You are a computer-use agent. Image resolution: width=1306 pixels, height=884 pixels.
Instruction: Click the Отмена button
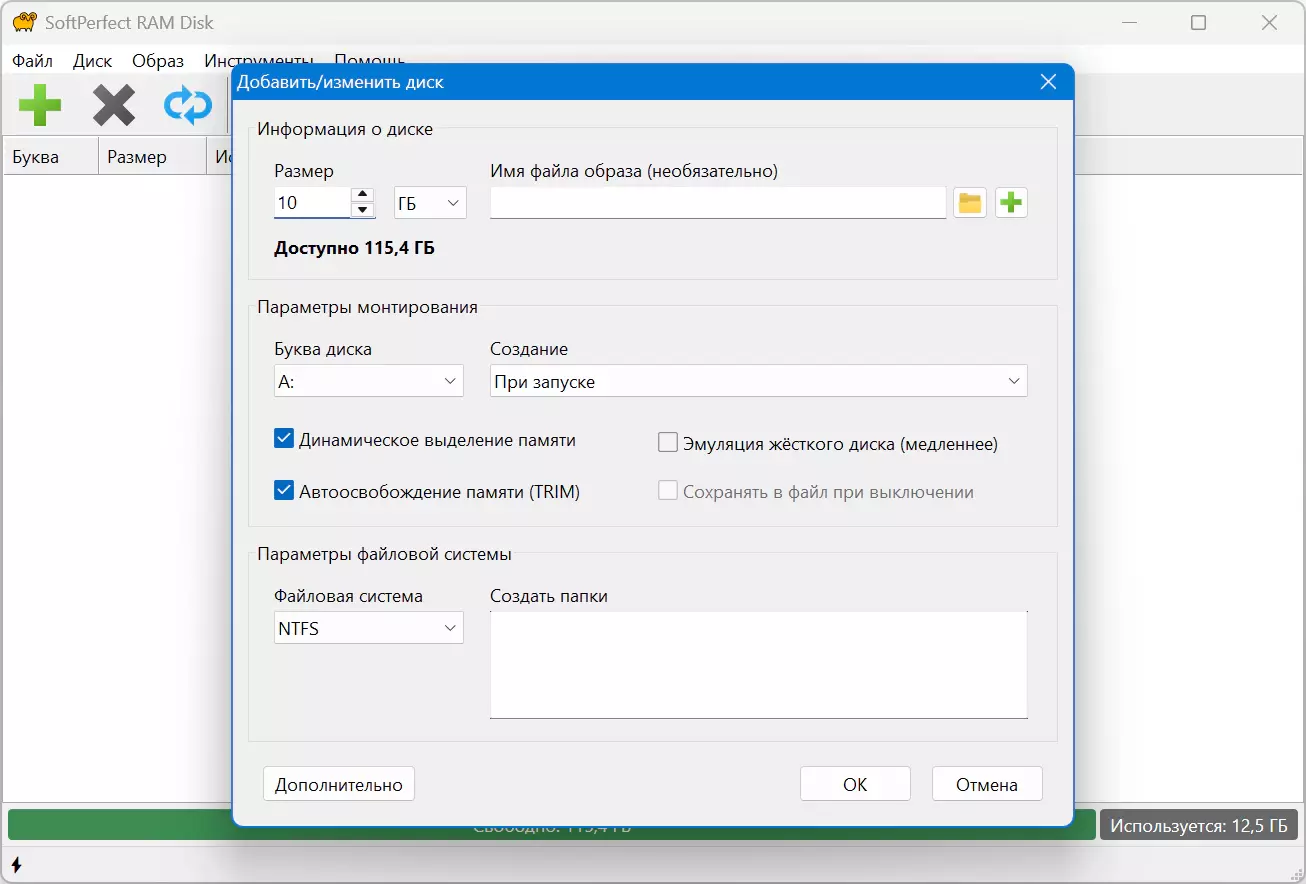coord(987,784)
